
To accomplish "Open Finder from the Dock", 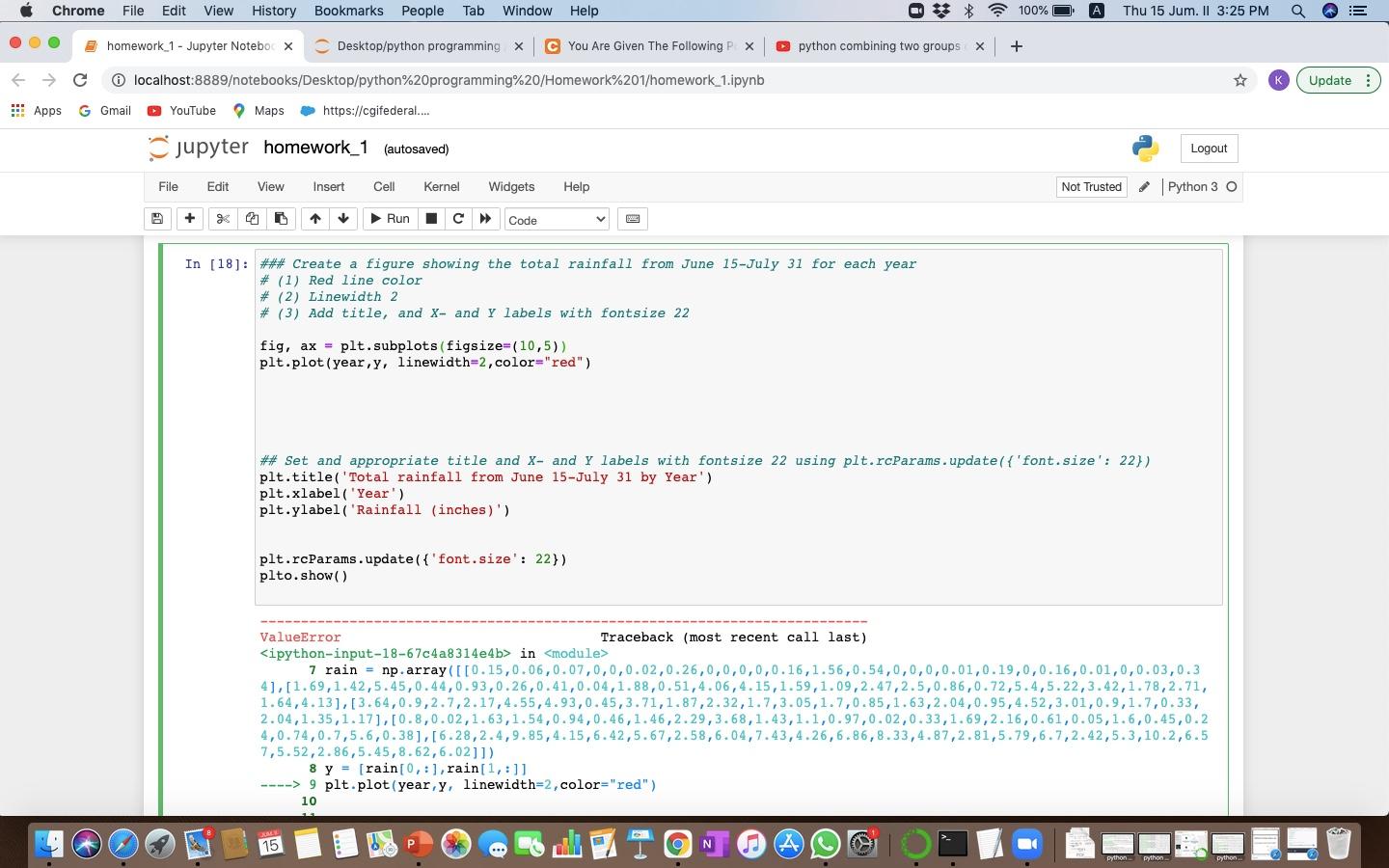I will tap(49, 844).
